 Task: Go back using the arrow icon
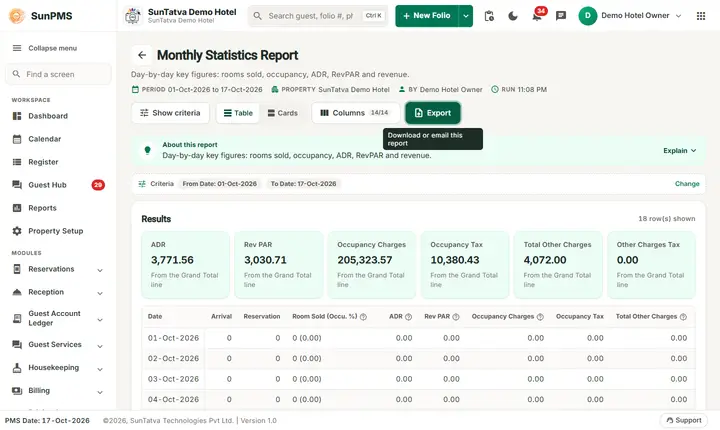(142, 55)
